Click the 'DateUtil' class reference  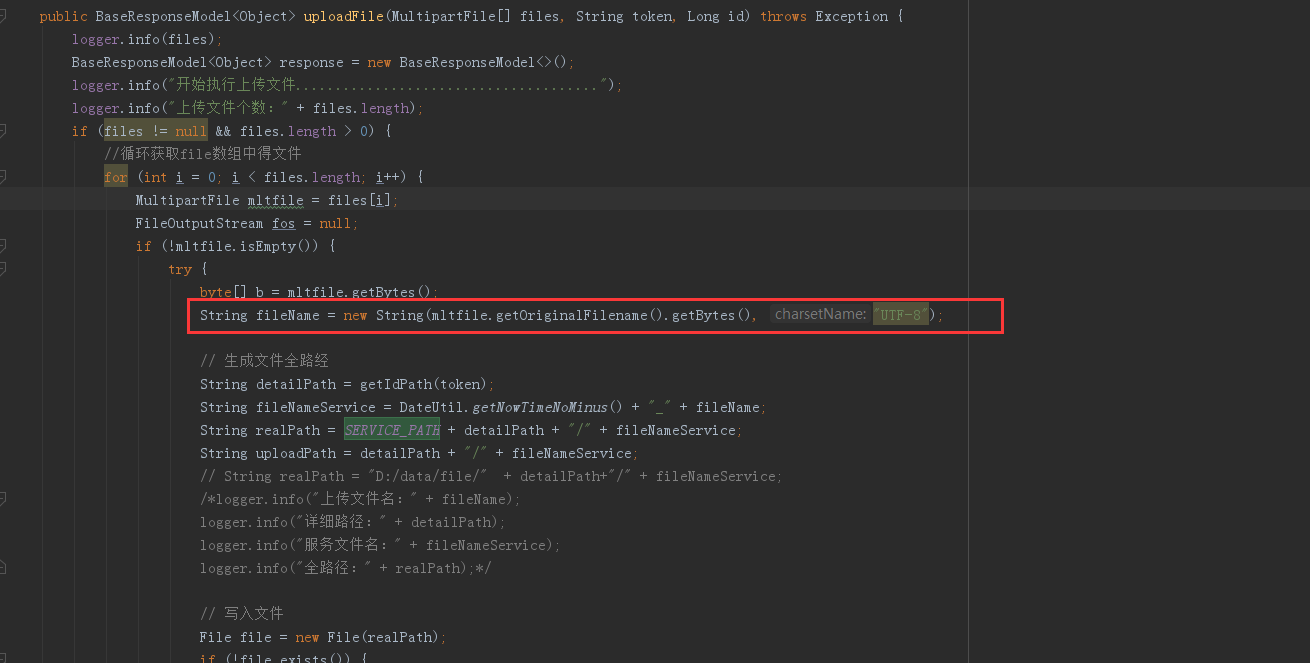pos(431,407)
